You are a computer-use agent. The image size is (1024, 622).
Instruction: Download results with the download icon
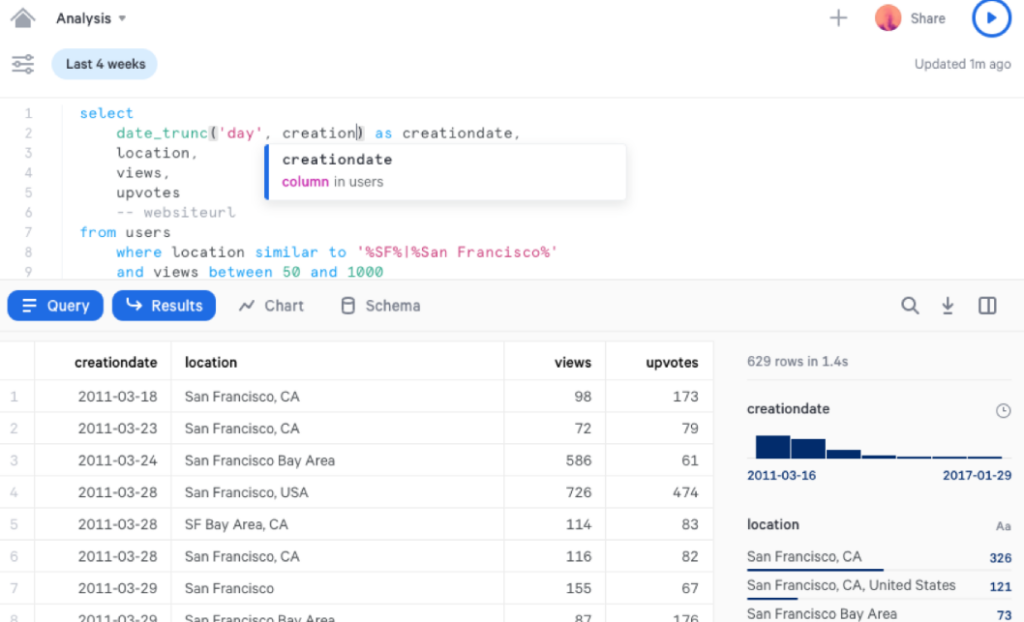(x=948, y=305)
